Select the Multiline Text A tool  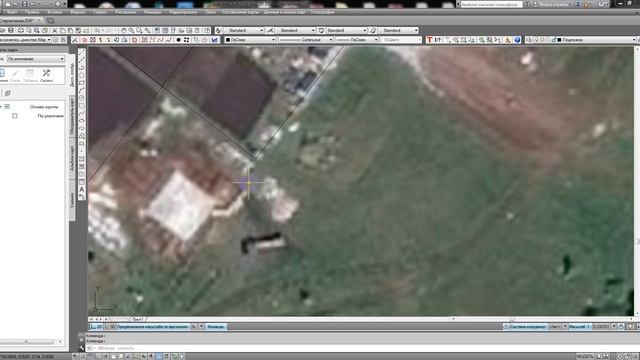pyautogui.click(x=82, y=190)
